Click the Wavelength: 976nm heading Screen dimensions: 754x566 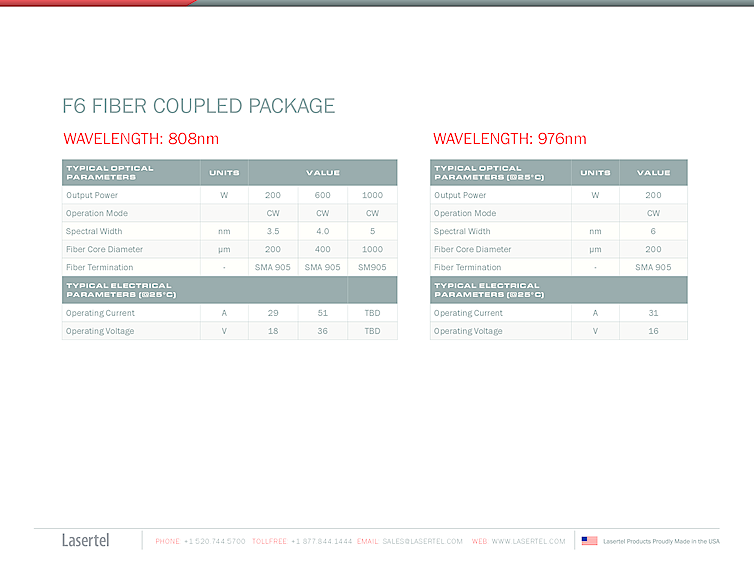click(509, 139)
